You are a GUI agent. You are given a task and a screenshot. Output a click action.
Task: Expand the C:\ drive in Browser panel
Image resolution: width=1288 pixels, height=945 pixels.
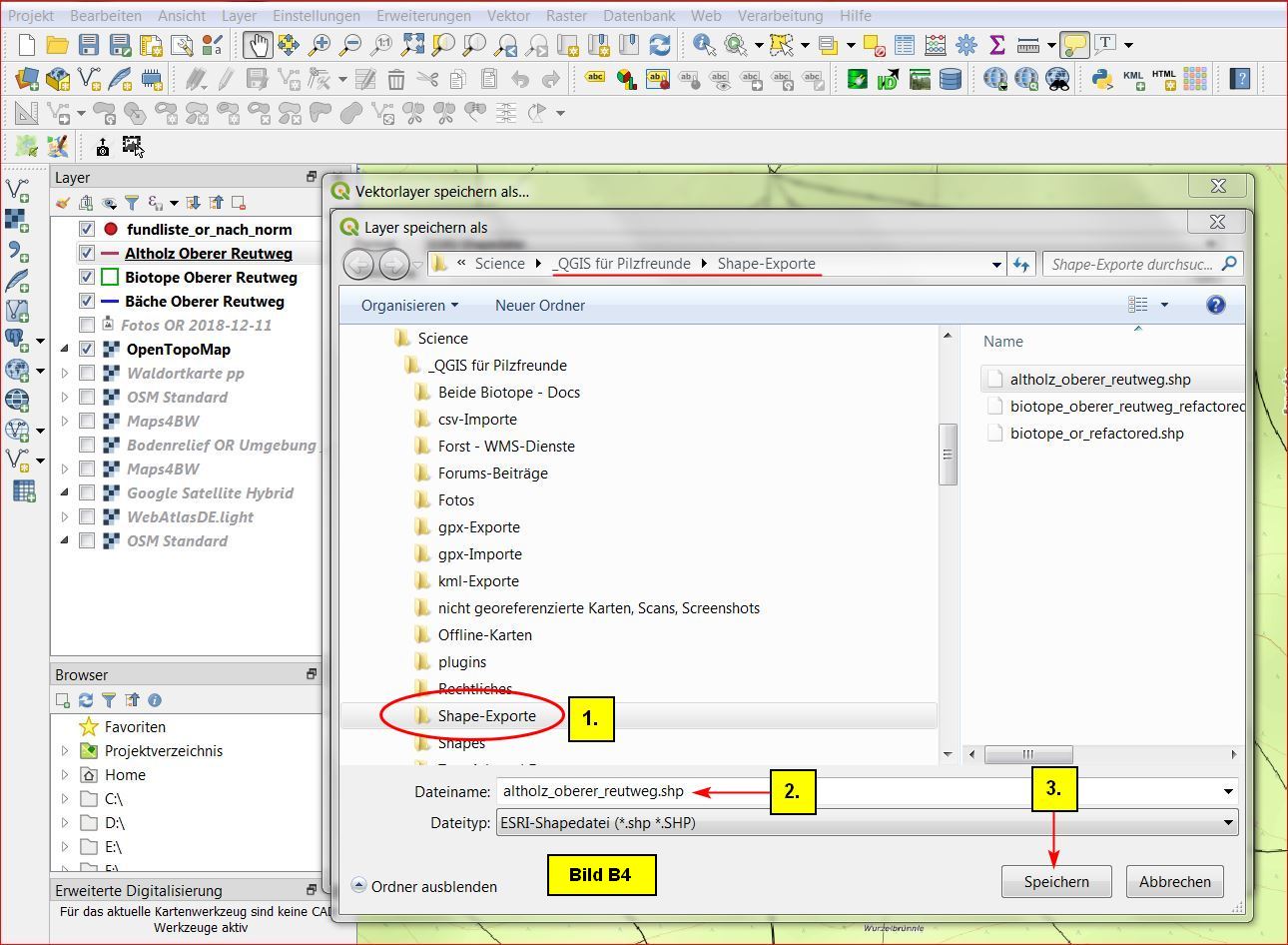[65, 799]
